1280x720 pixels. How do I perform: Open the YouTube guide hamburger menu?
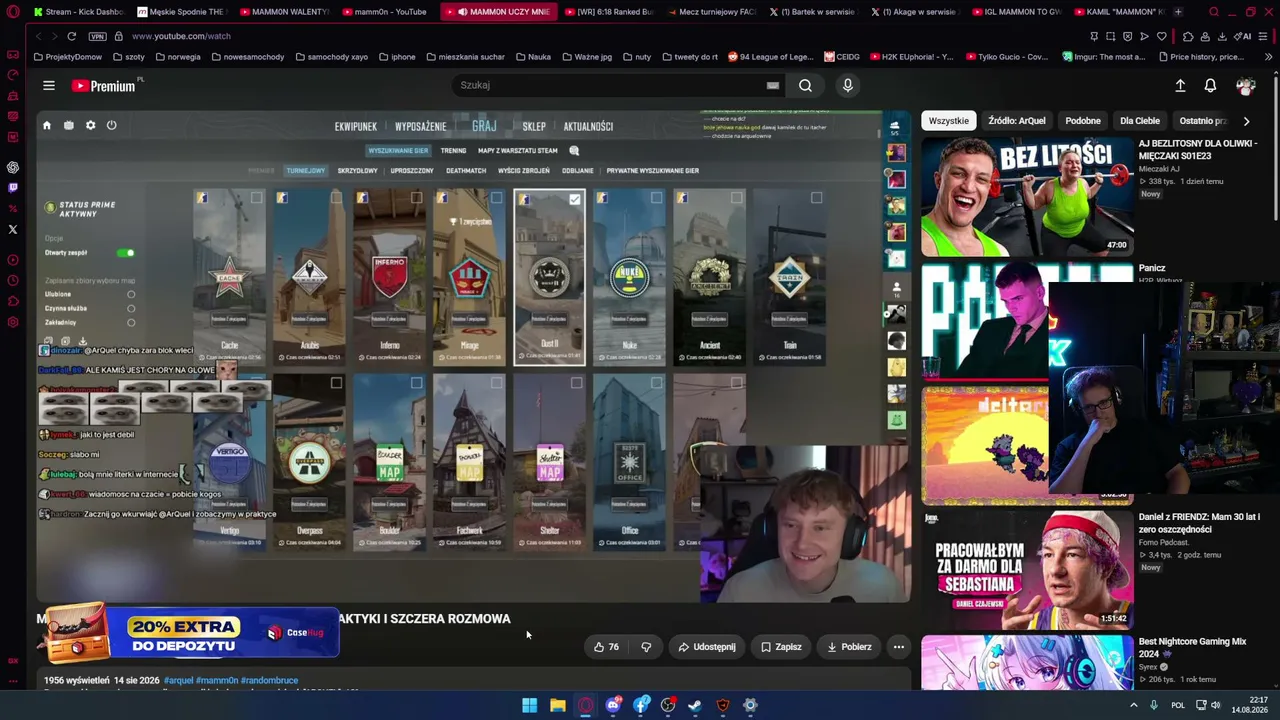(x=48, y=86)
